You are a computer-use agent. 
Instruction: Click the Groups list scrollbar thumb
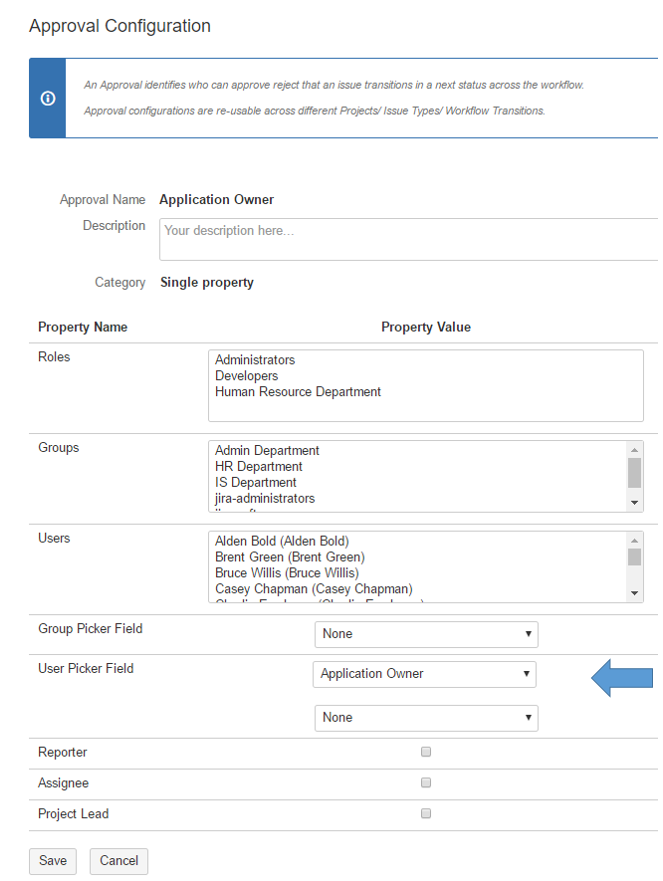click(x=634, y=472)
